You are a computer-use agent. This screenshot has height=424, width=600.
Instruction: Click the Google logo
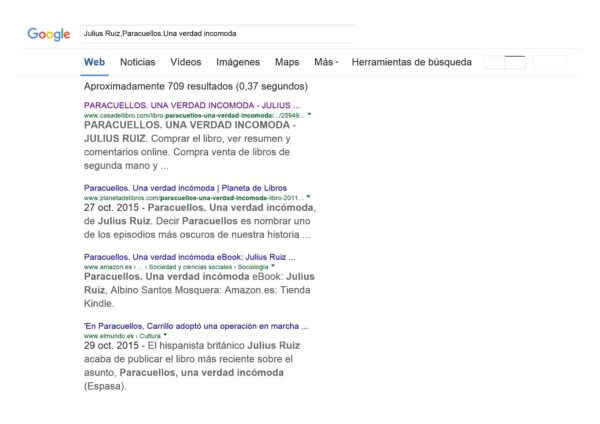(49, 34)
